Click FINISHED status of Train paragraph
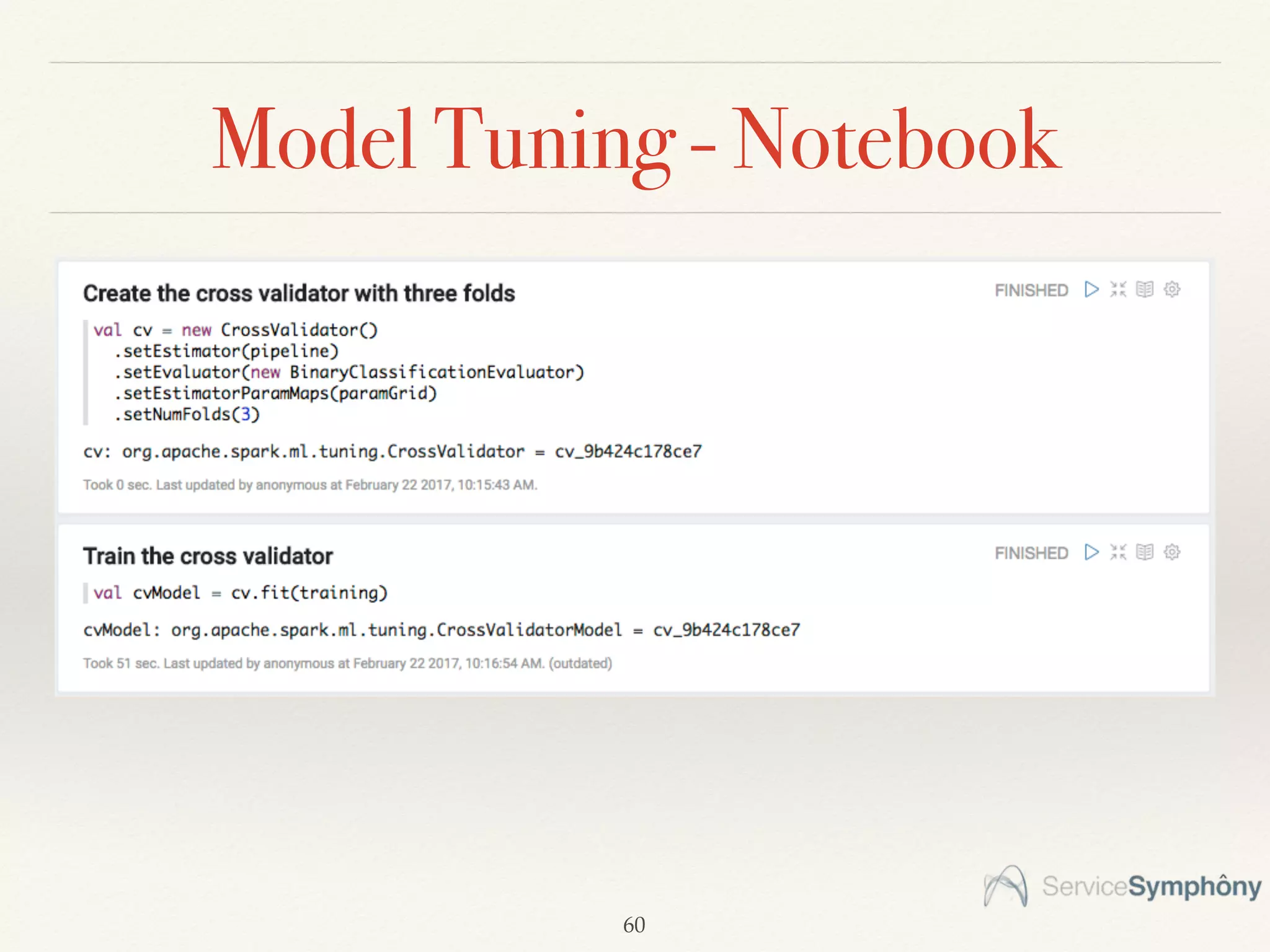The height and width of the screenshot is (952, 1270). pyautogui.click(x=1031, y=553)
